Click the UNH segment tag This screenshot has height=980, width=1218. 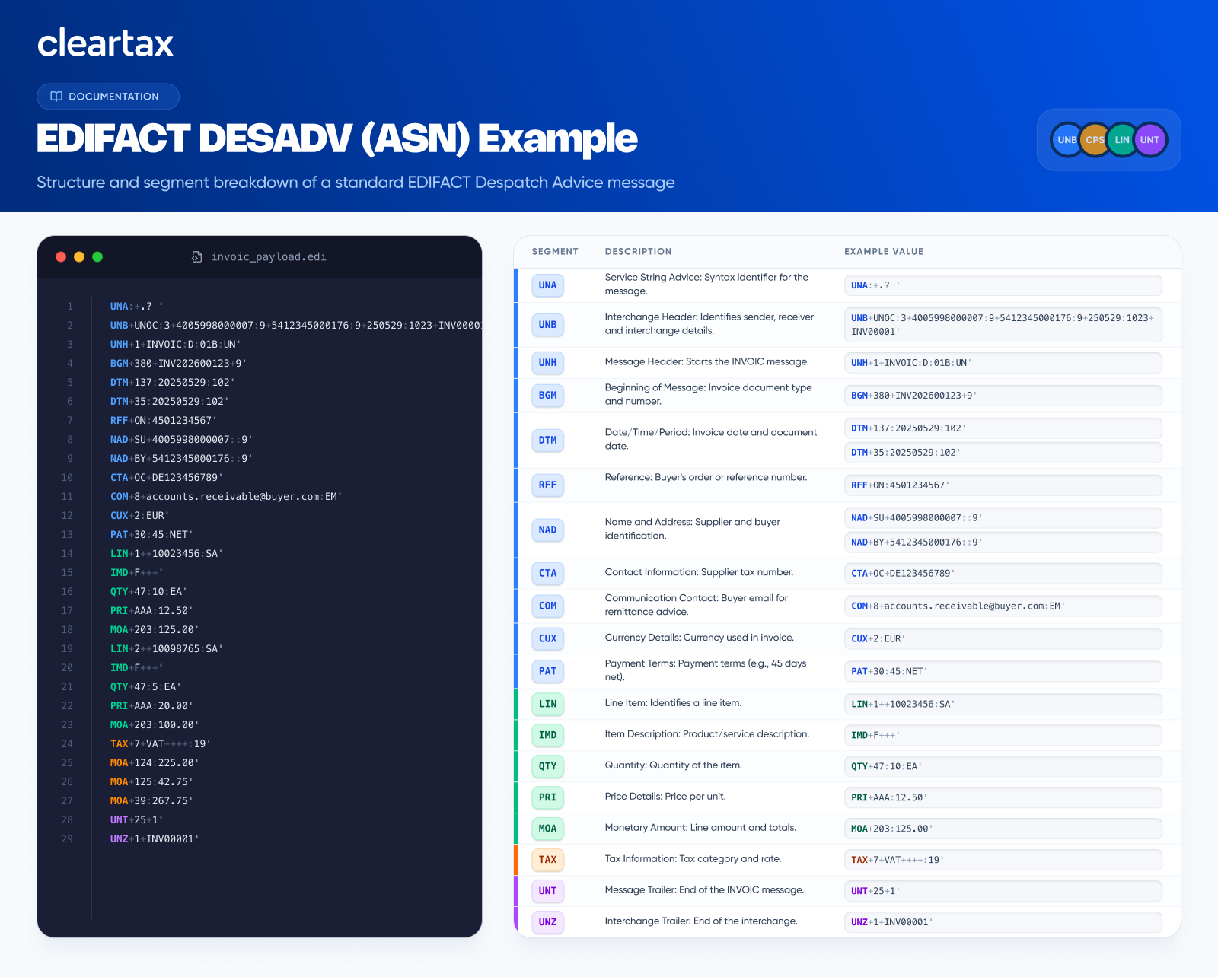(x=548, y=363)
